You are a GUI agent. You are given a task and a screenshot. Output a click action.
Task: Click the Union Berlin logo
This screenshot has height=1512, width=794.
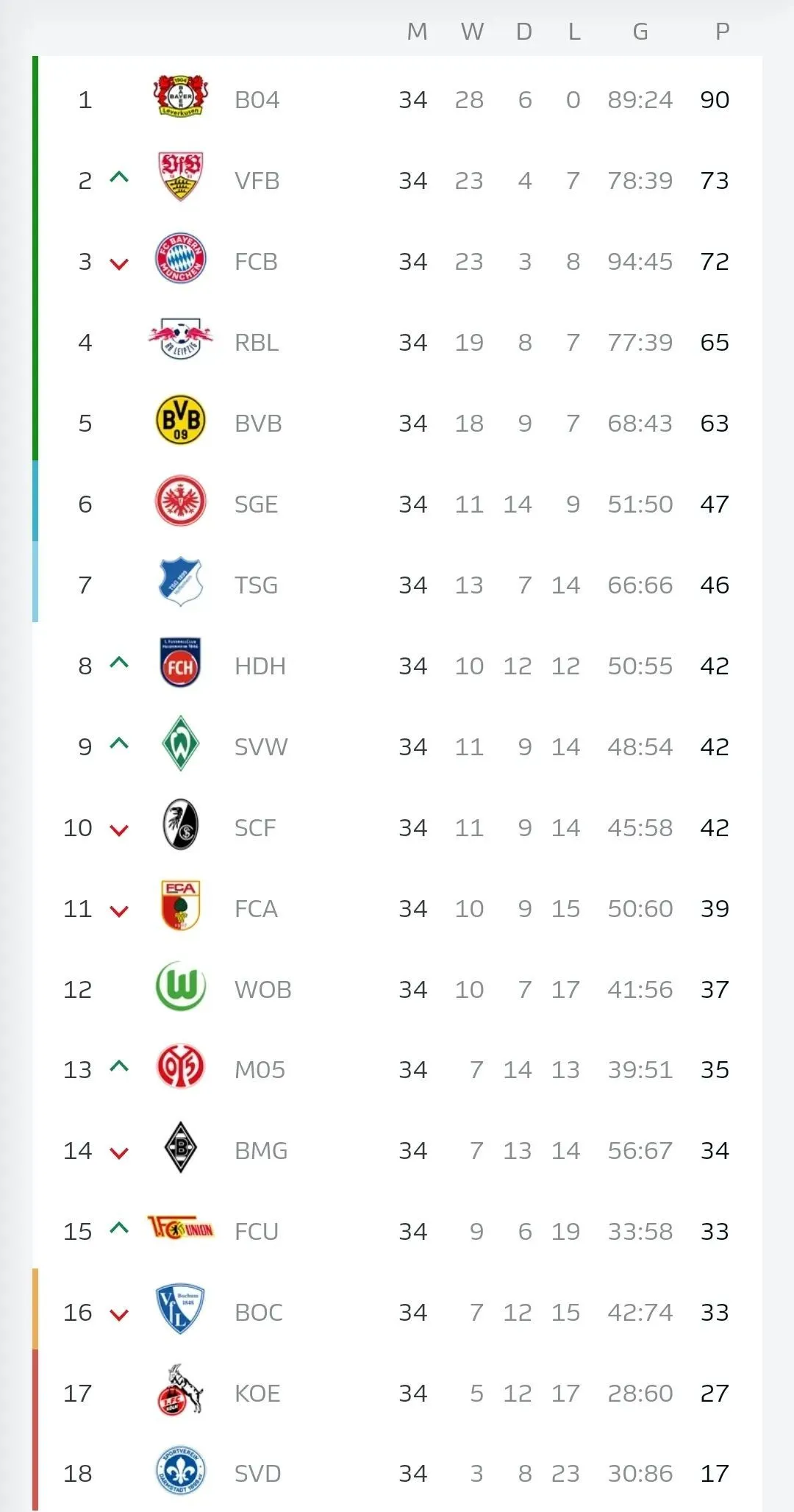180,1227
